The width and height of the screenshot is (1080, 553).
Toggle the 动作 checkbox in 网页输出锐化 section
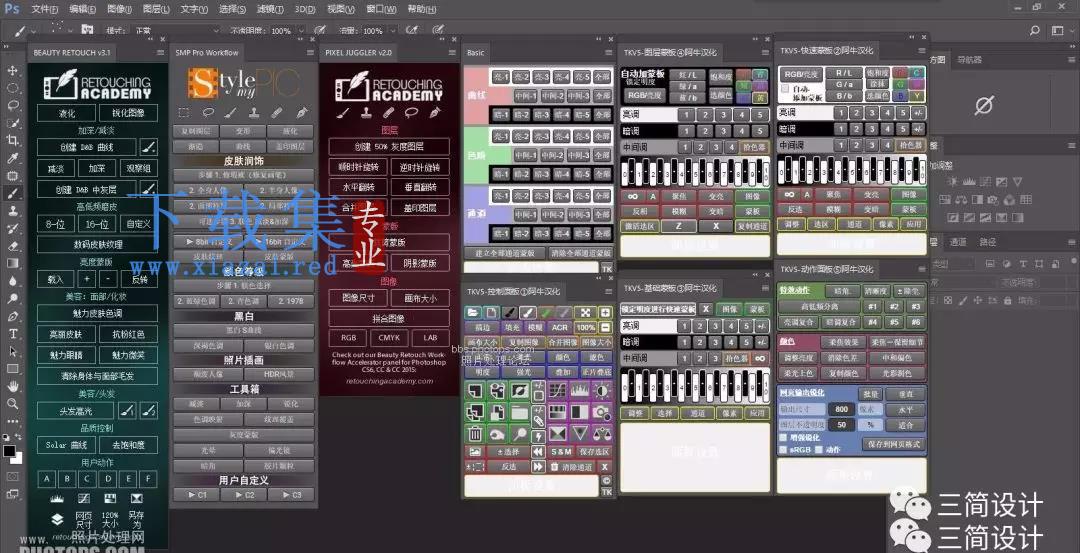(x=819, y=450)
